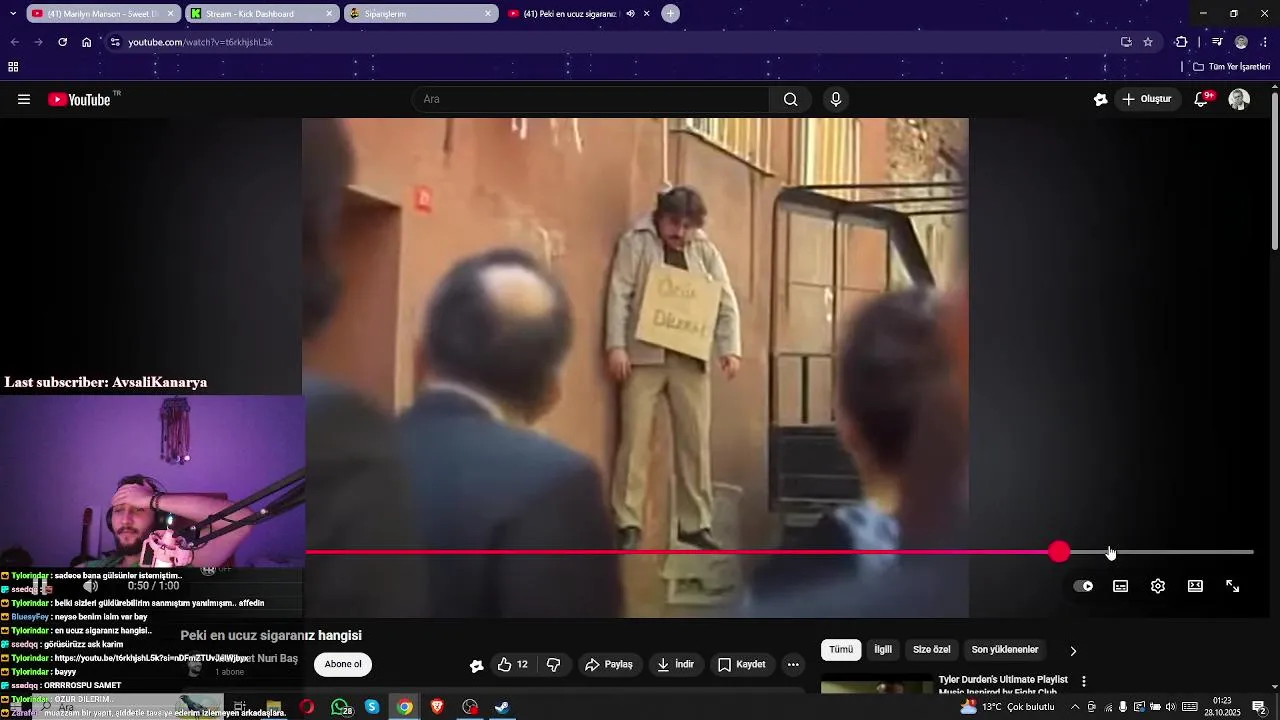The image size is (1280, 720).
Task: Open Brave browser from the taskbar
Action: pos(437,707)
